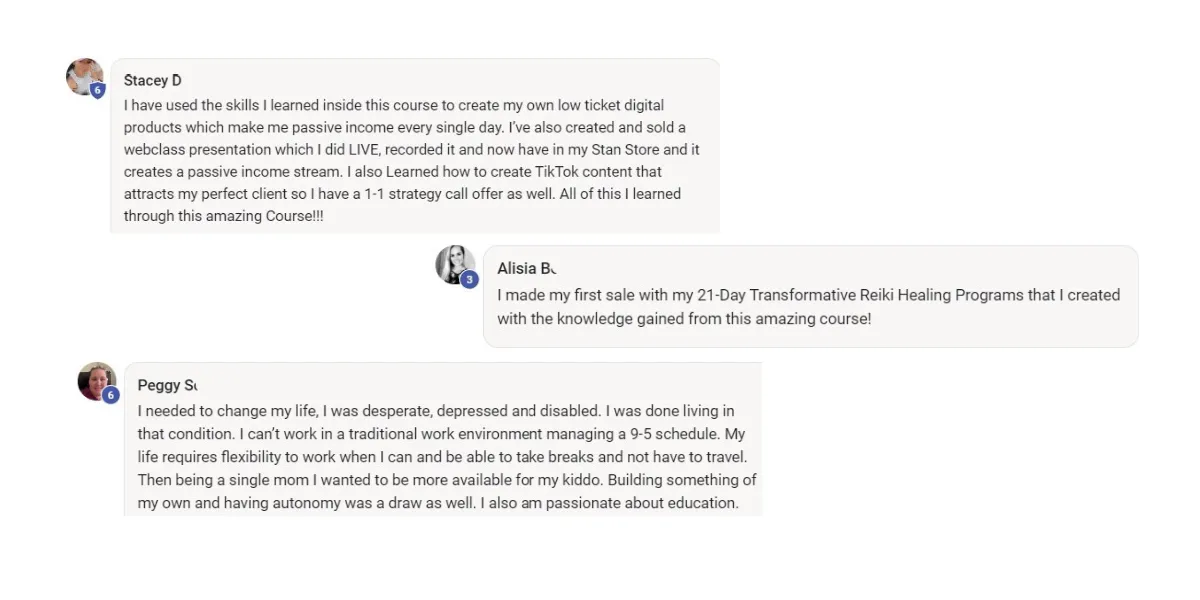
Task: Open Peggy S's profile via her name
Action: (x=167, y=385)
